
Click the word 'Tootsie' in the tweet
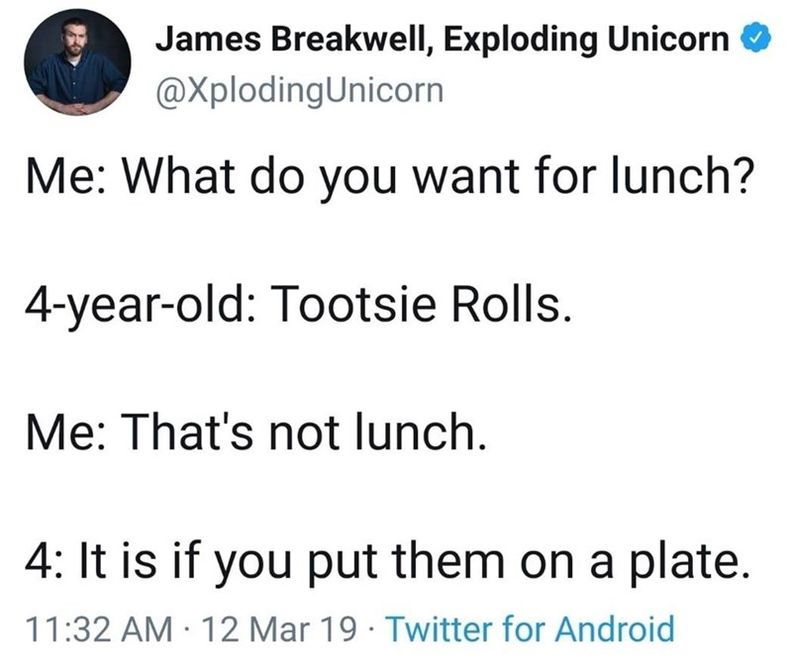pyautogui.click(x=354, y=305)
